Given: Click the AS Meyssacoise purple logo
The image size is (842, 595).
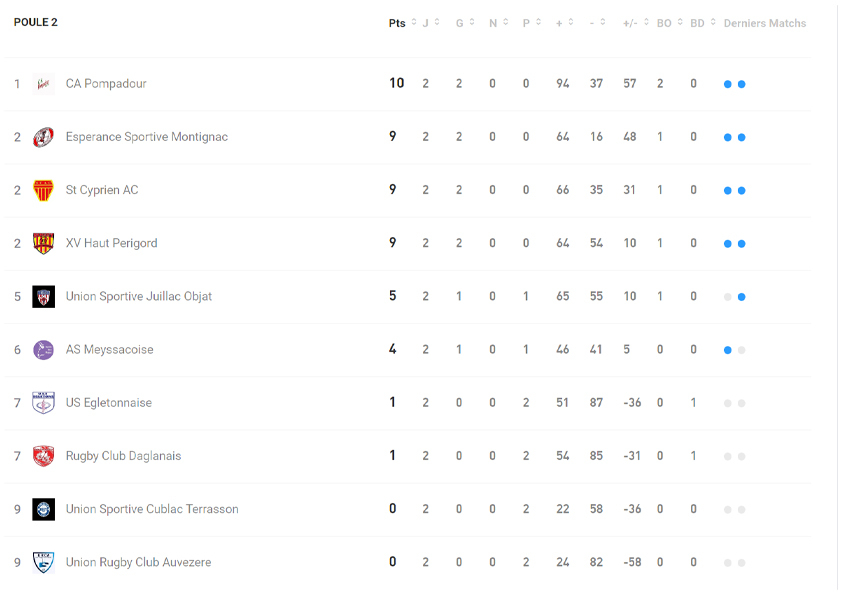Looking at the screenshot, I should click(x=43, y=350).
